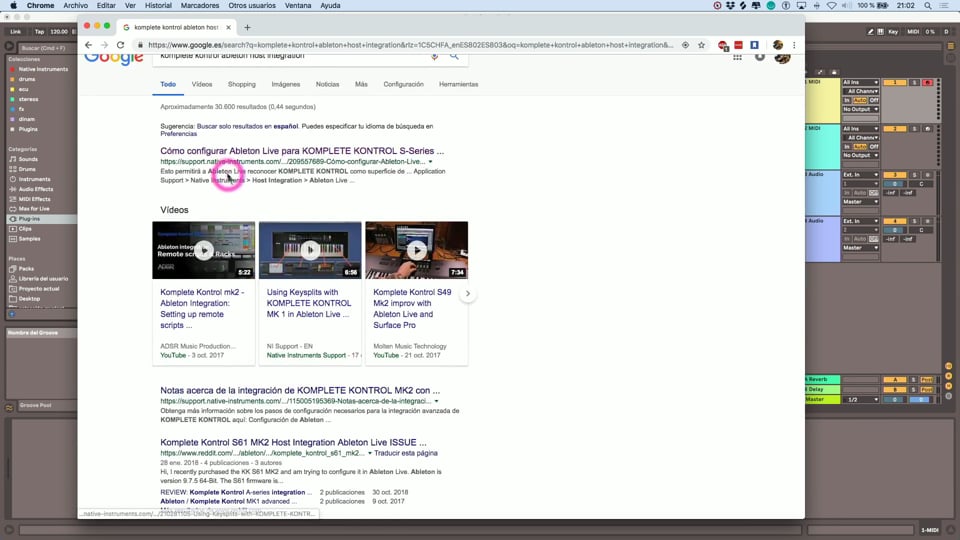Show more videos with right arrow
The height and width of the screenshot is (540, 960).
[x=468, y=293]
